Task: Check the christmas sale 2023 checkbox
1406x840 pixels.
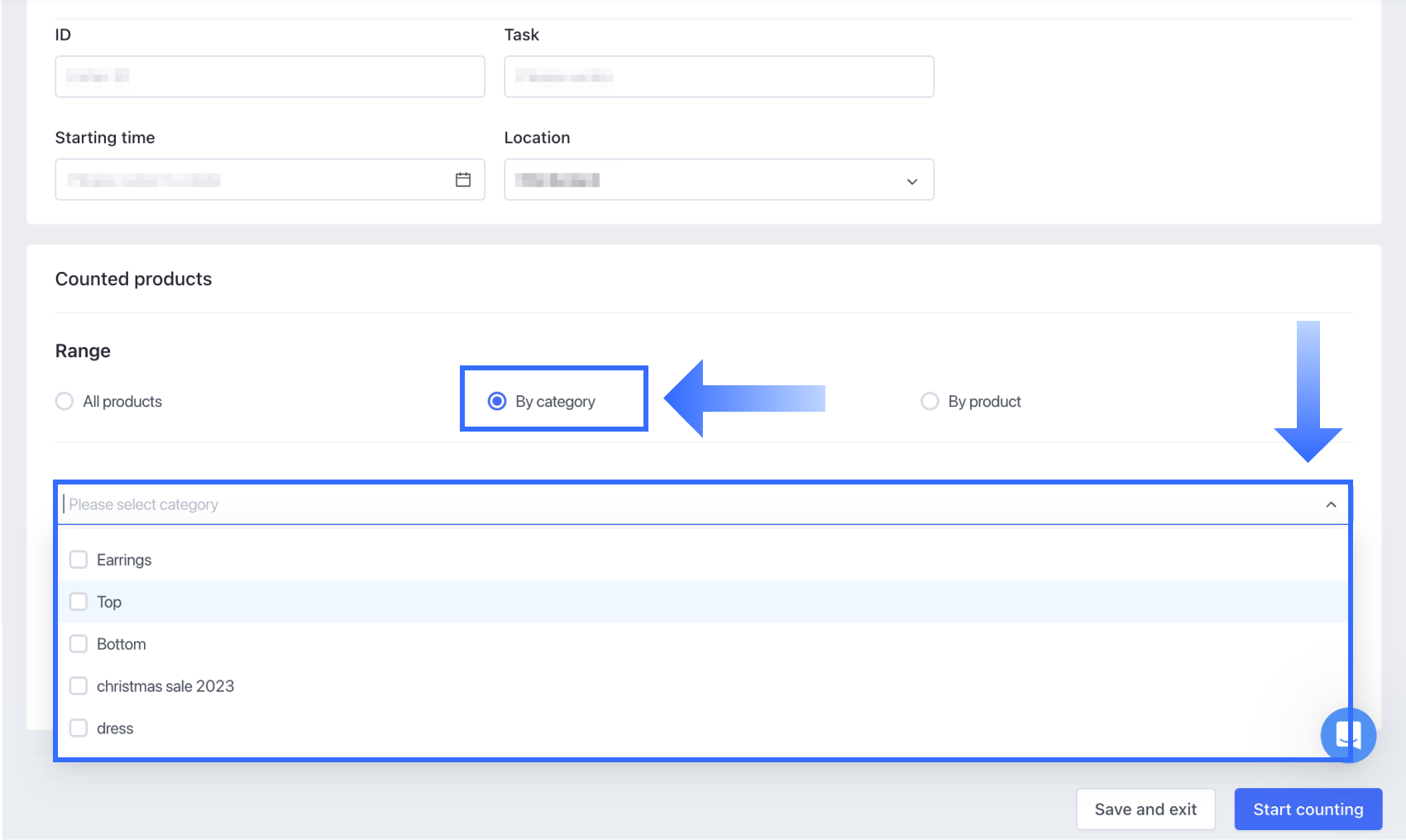Action: coord(79,686)
